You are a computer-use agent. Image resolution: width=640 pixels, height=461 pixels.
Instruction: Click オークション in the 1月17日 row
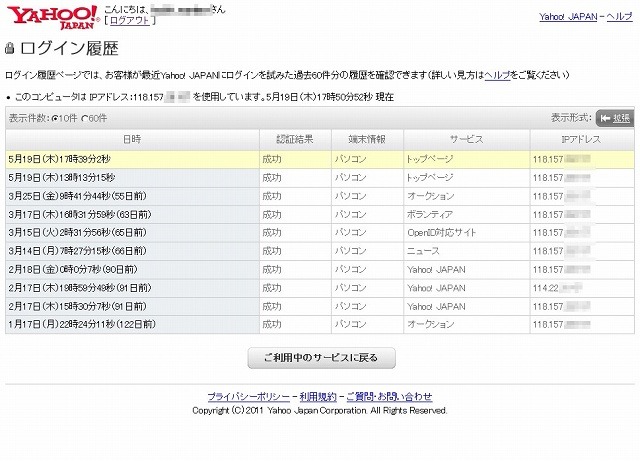[430, 325]
